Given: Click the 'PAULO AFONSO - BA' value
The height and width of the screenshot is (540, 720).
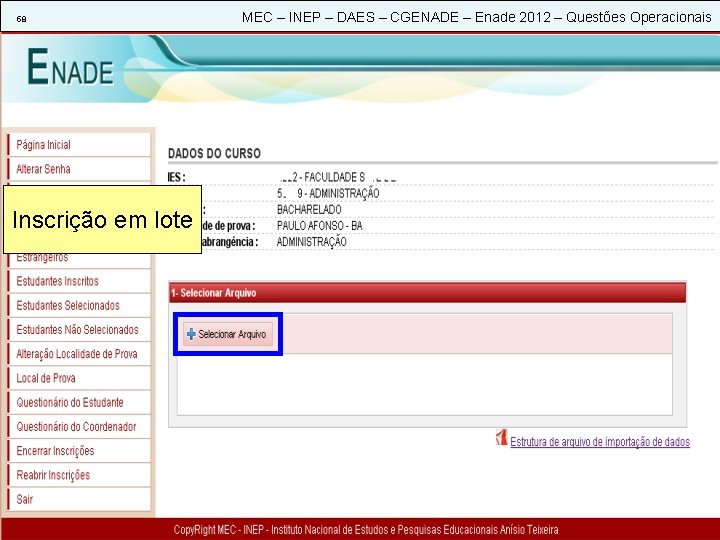Looking at the screenshot, I should 320,226.
